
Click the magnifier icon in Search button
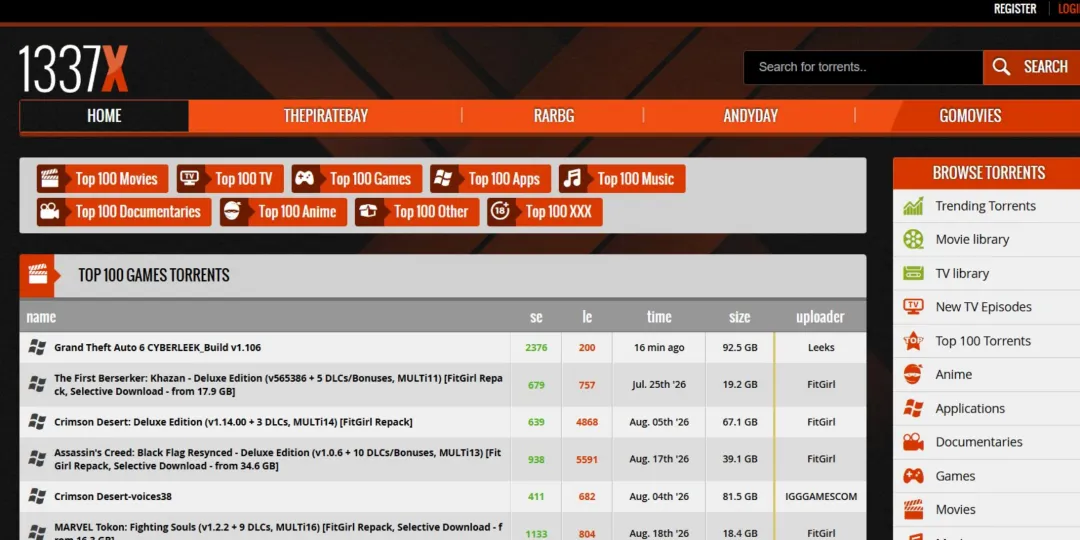pyautogui.click(x=1002, y=67)
